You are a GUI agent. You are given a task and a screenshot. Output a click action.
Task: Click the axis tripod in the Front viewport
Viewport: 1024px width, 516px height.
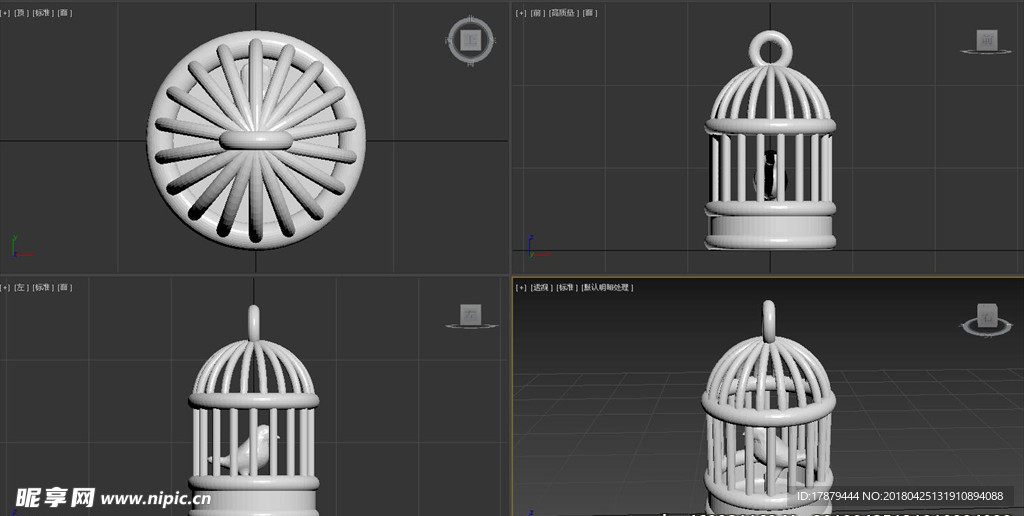[532, 245]
